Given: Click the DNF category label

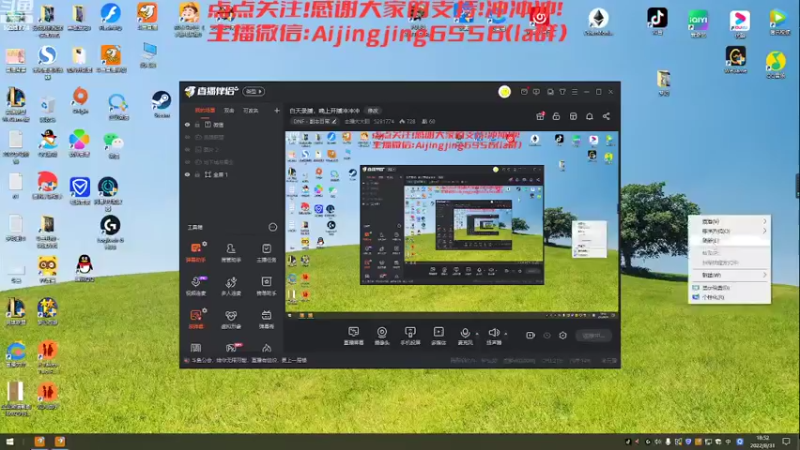Looking at the screenshot, I should coord(312,121).
